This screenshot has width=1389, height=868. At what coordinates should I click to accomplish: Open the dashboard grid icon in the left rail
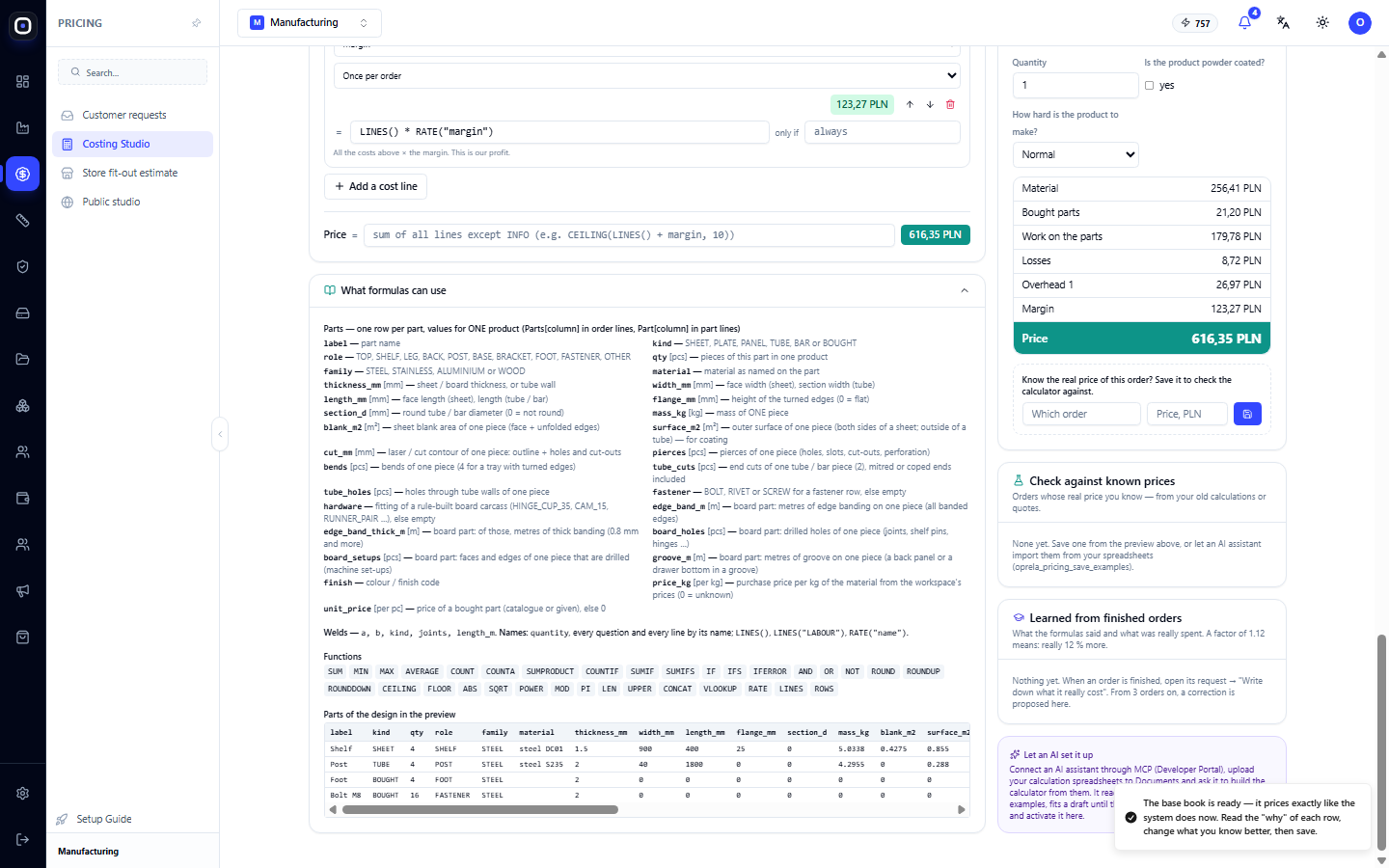point(23,82)
